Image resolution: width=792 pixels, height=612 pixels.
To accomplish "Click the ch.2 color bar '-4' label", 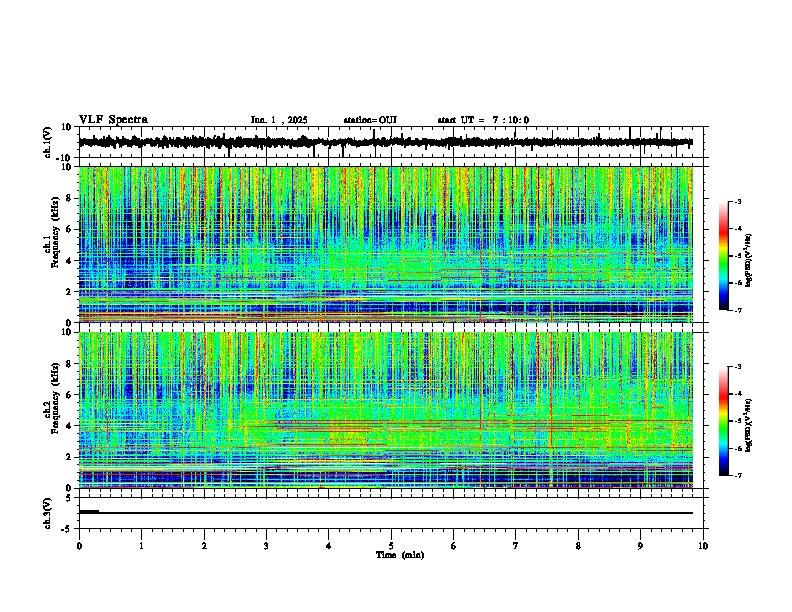I will point(737,394).
